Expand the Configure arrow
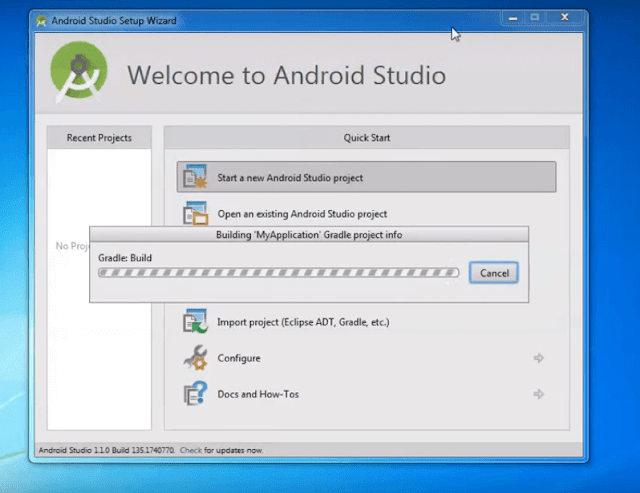 click(538, 358)
